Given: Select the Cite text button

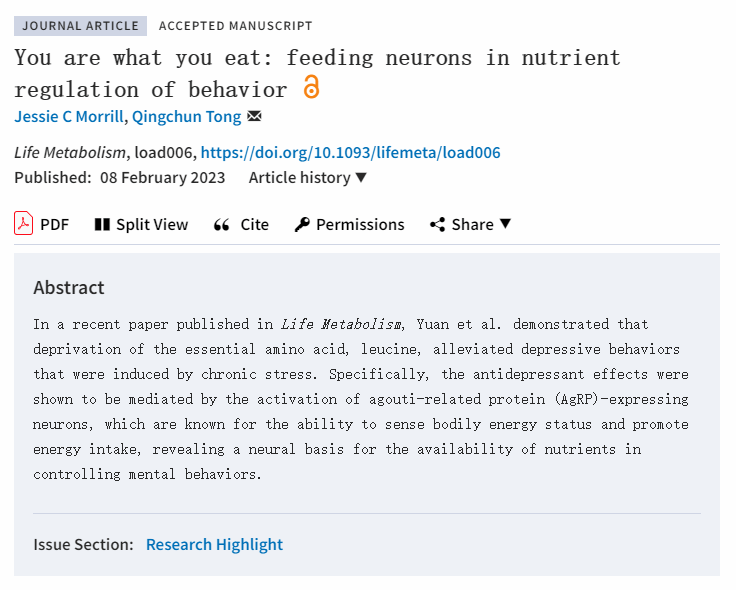Looking at the screenshot, I should pos(254,225).
